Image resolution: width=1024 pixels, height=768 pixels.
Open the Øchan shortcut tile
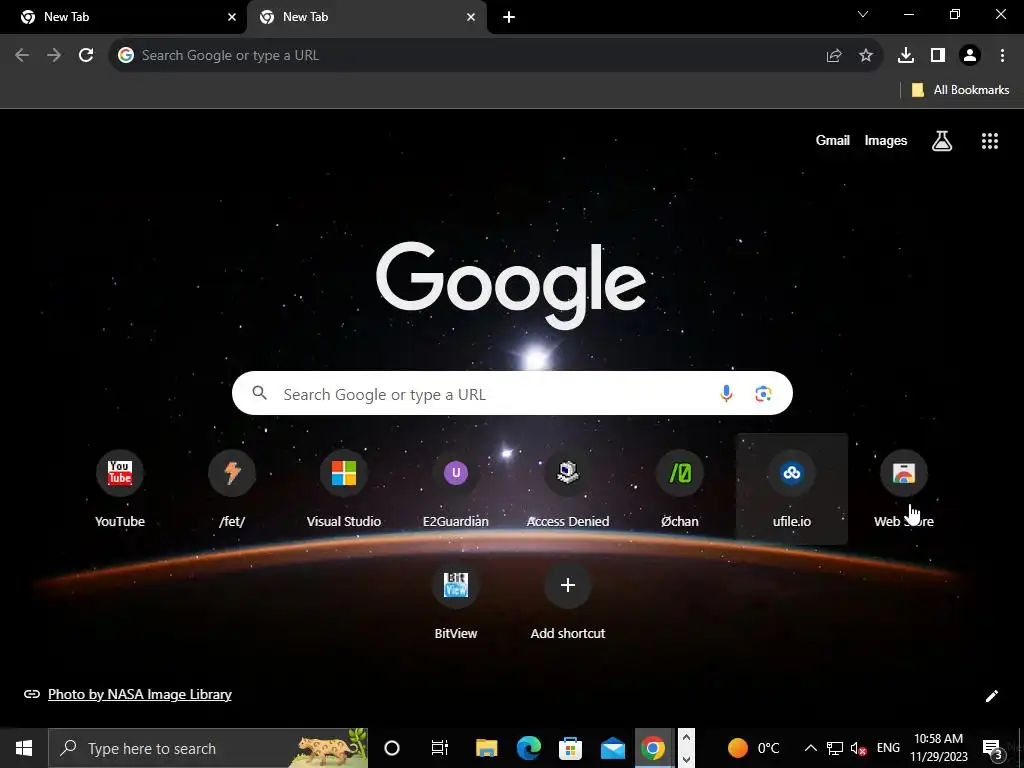[x=680, y=488]
